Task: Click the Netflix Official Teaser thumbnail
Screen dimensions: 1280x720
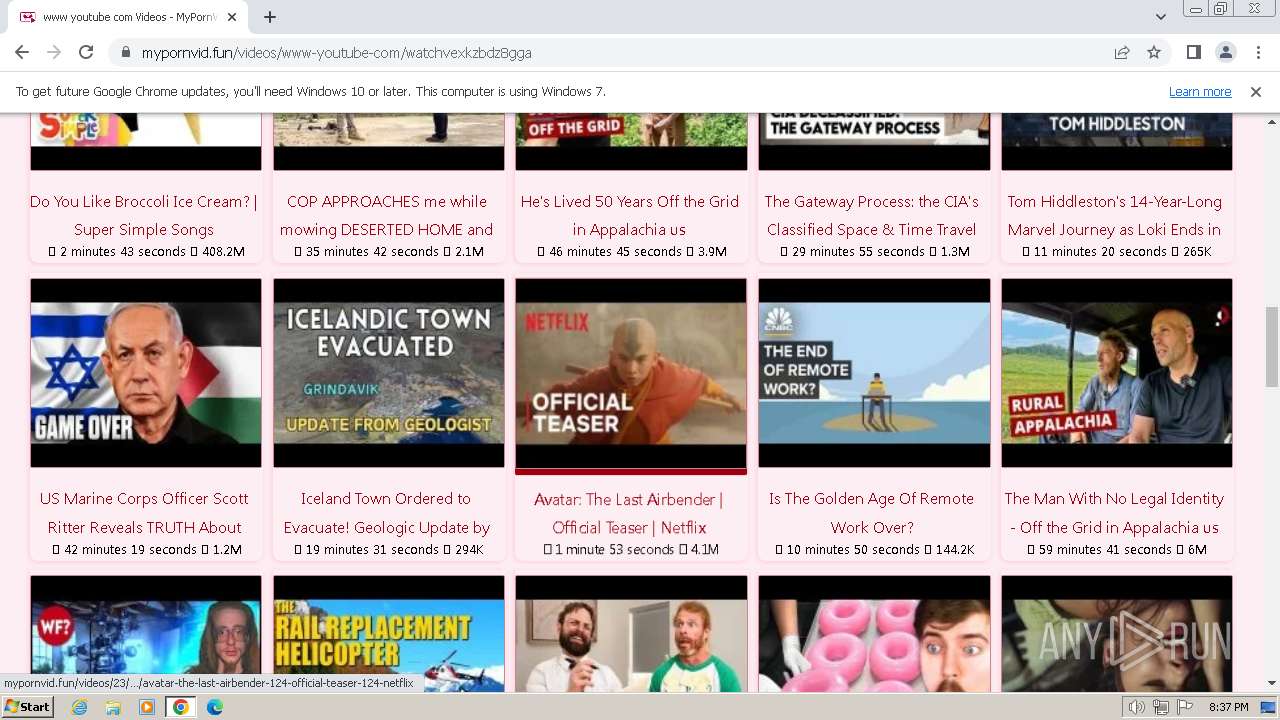Action: (x=631, y=373)
